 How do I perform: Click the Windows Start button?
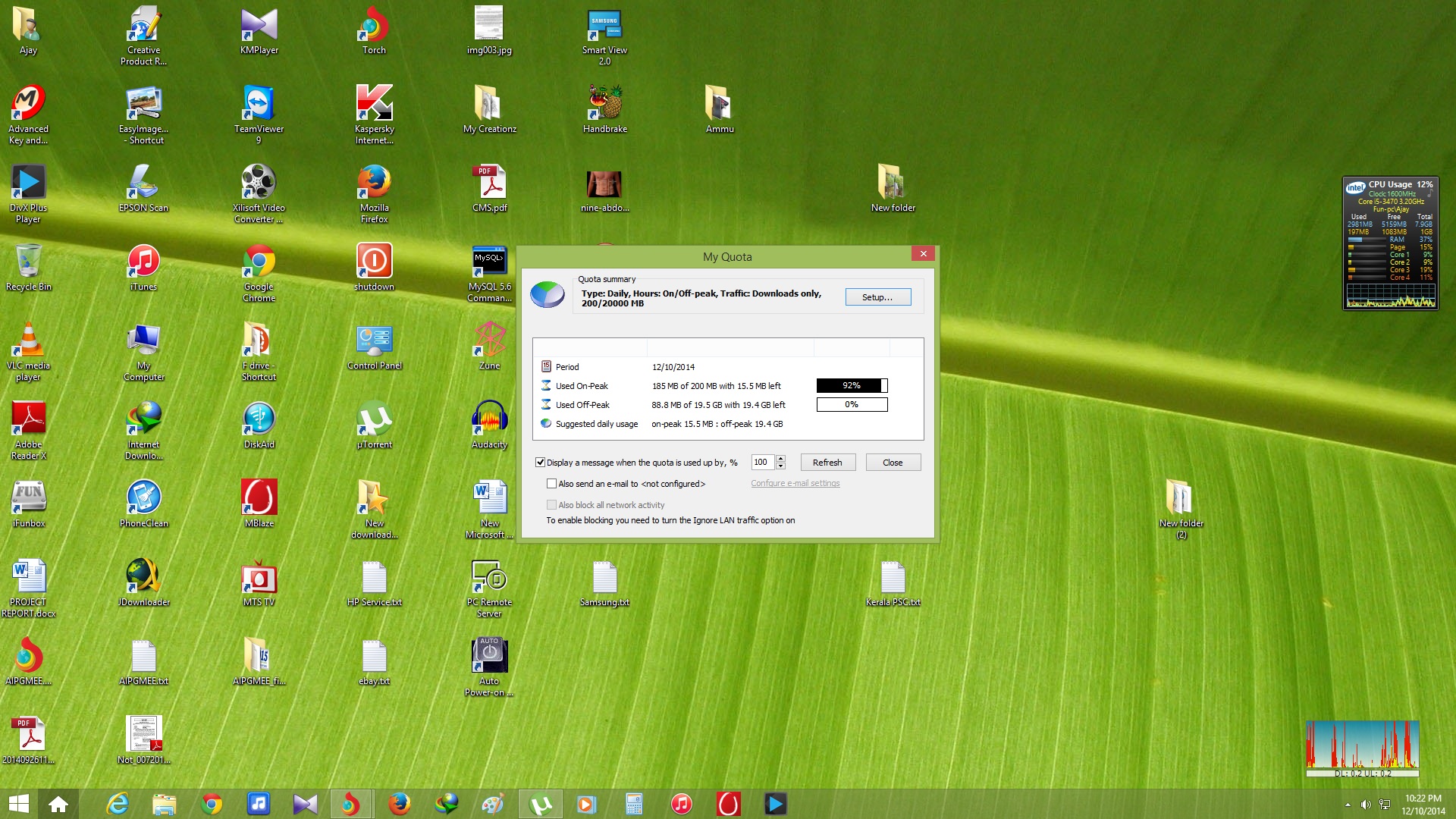tap(19, 804)
